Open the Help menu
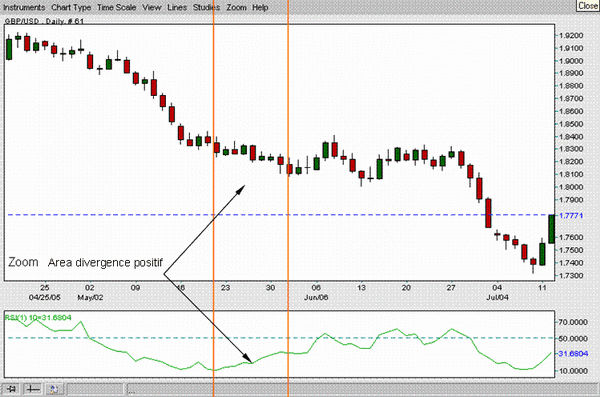600x397 pixels. (x=260, y=7)
